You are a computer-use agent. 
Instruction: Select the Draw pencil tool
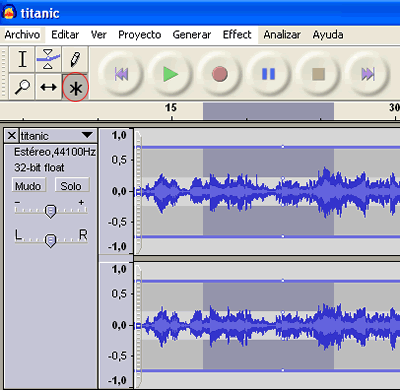(75, 59)
